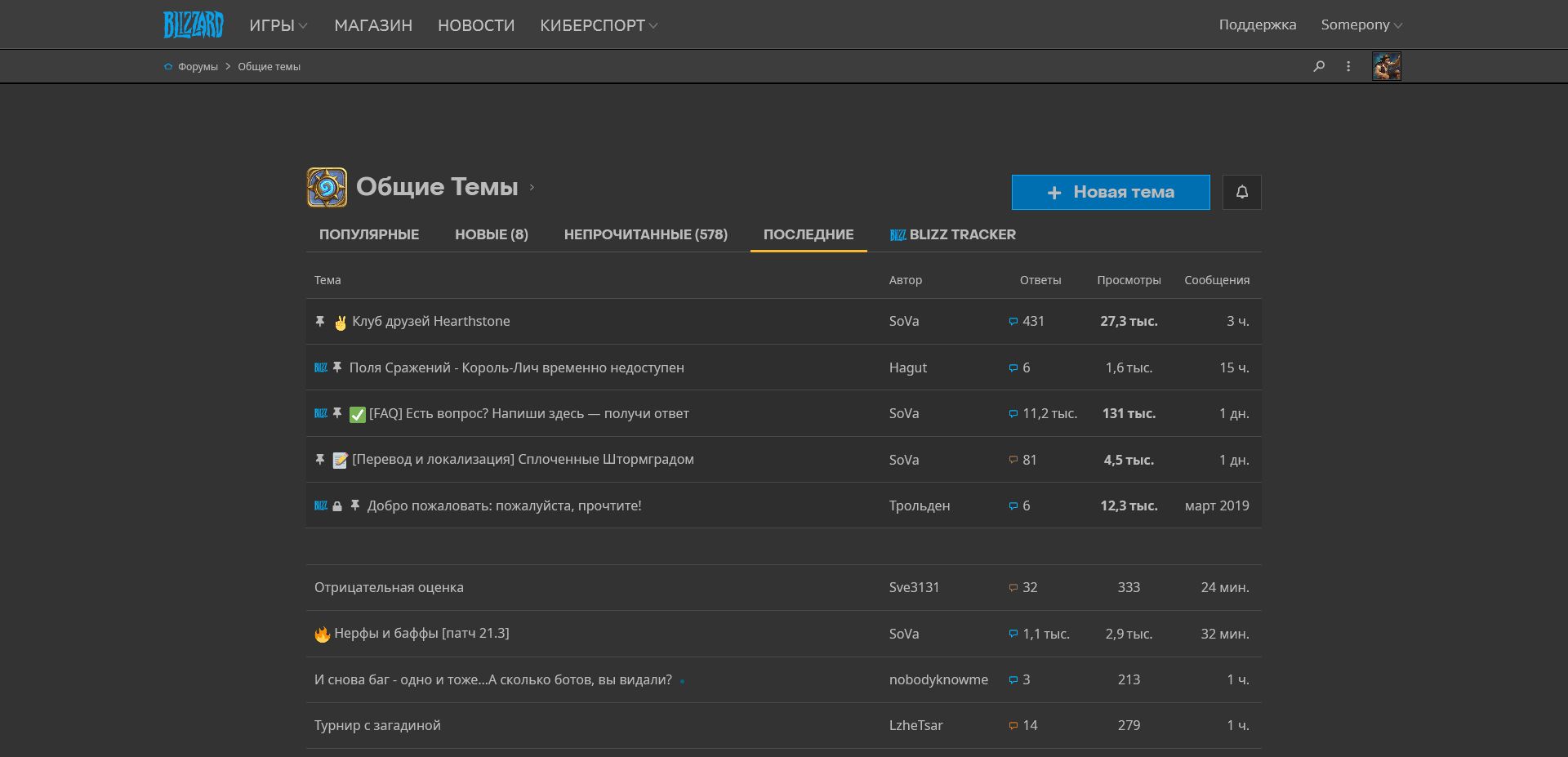Click views count 131 тыс.
1568x757 pixels.
point(1129,414)
